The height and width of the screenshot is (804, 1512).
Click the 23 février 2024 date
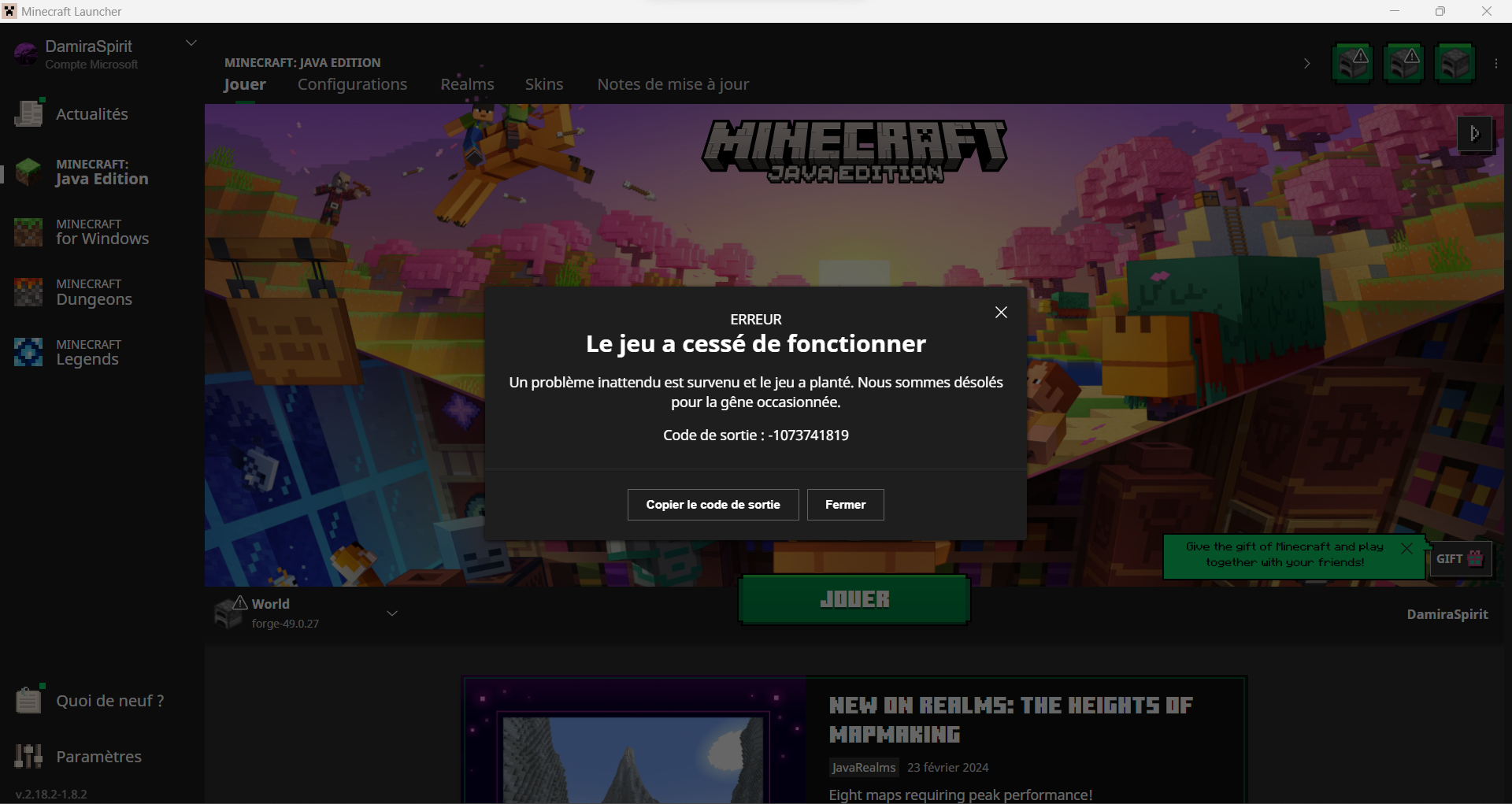coord(948,767)
